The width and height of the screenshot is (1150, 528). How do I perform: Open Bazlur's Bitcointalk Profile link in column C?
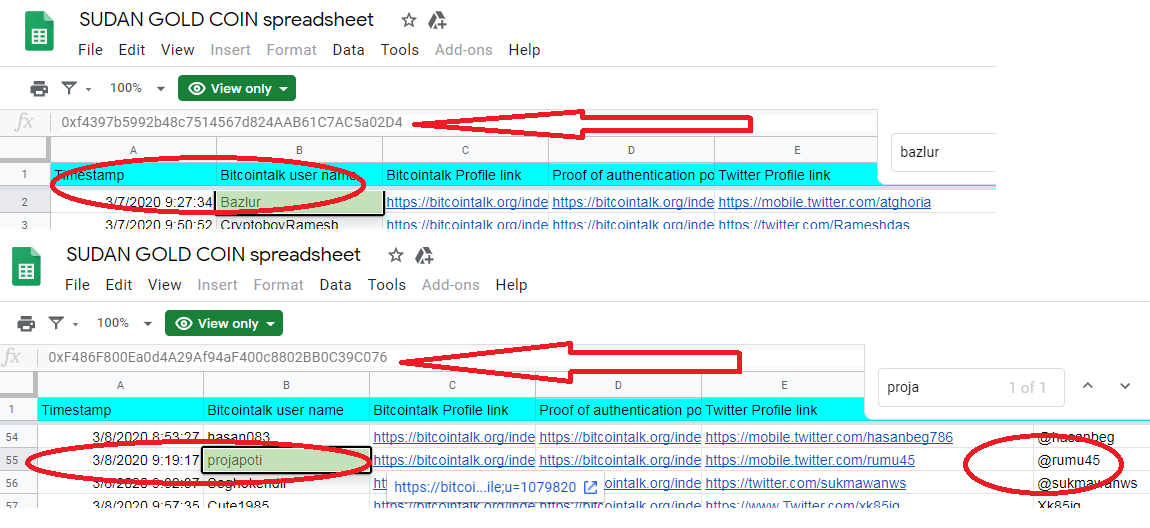(466, 202)
